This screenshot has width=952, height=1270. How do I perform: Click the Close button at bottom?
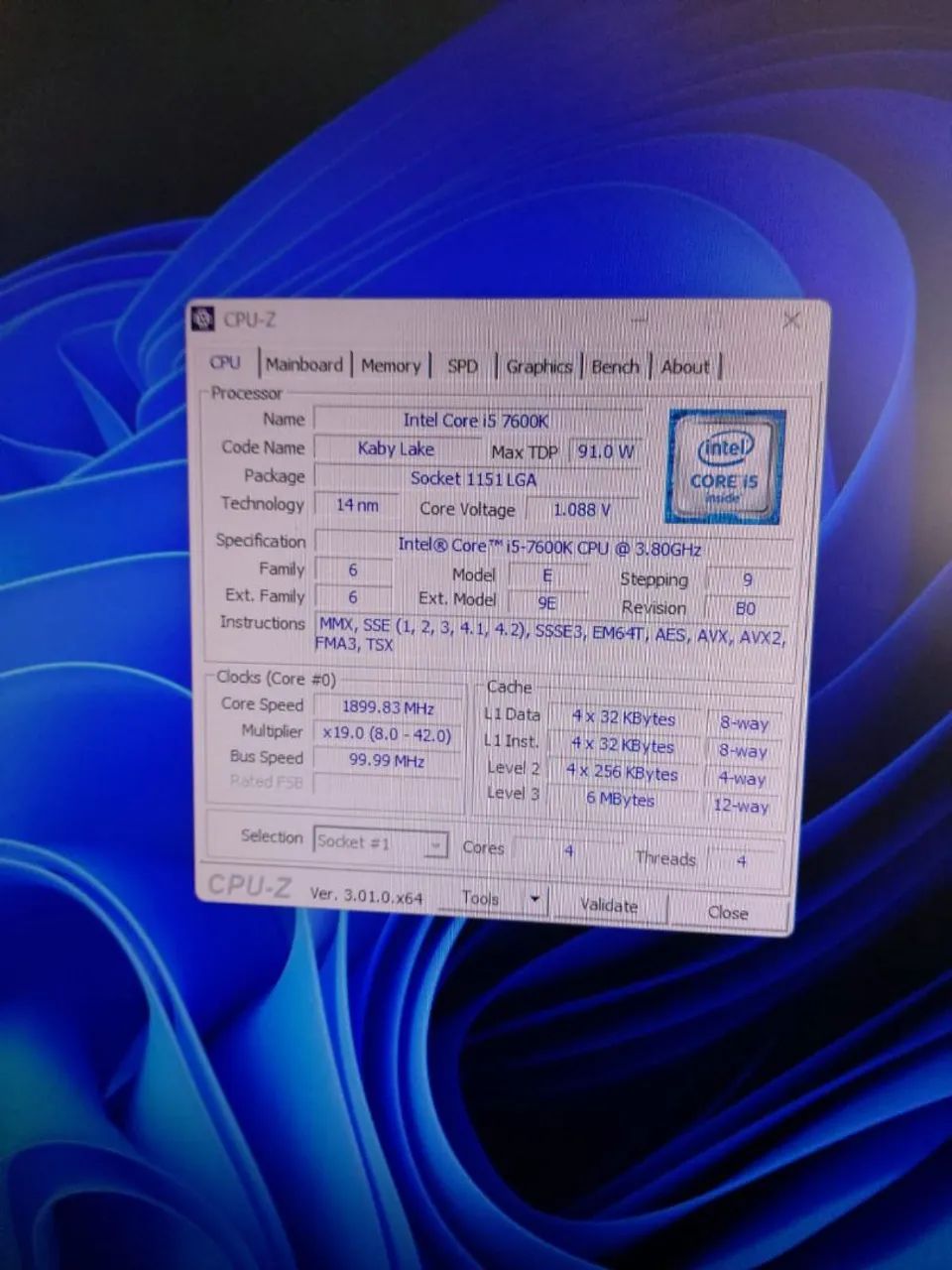[728, 912]
